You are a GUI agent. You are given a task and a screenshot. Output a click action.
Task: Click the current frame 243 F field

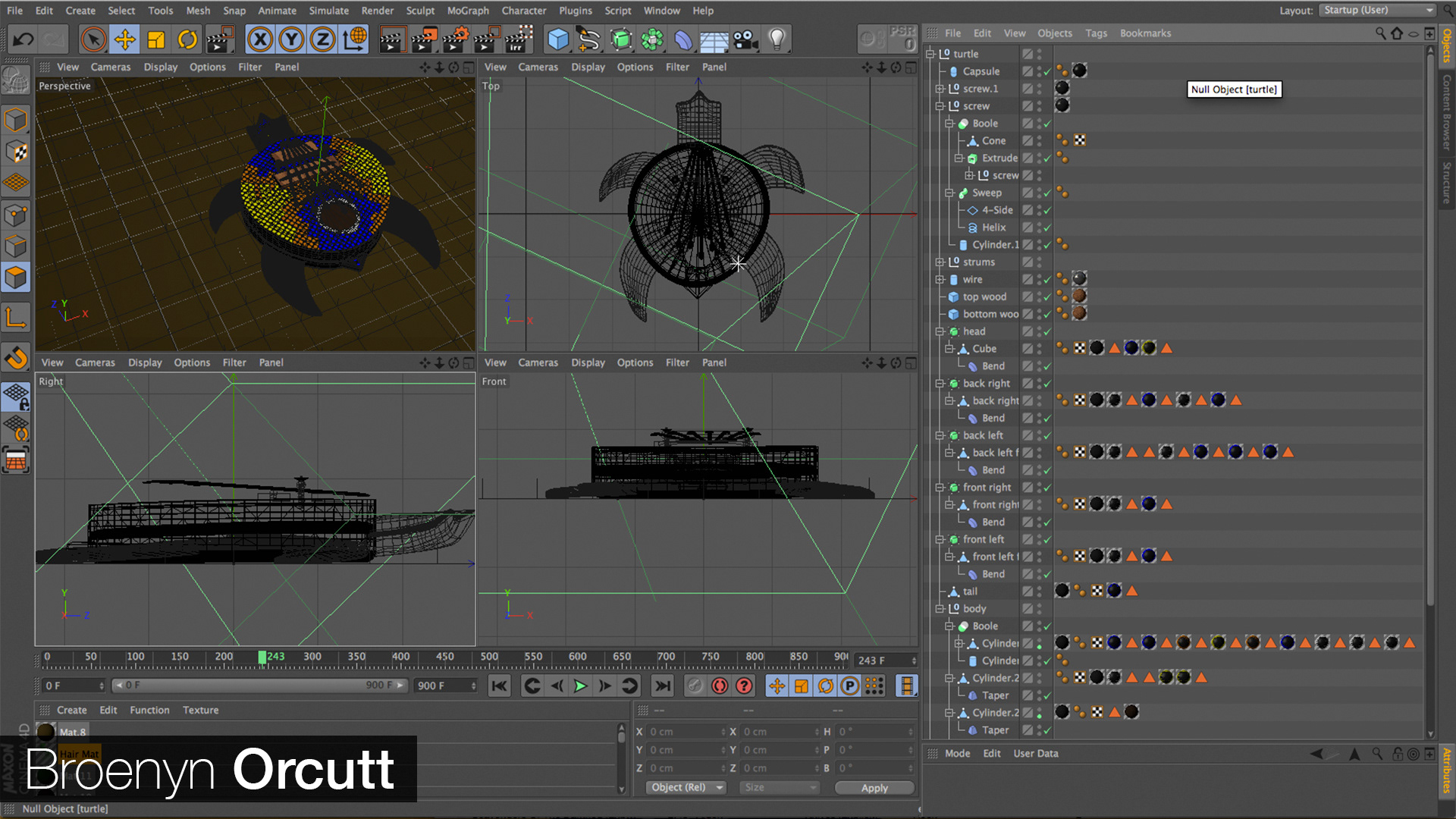tap(885, 661)
